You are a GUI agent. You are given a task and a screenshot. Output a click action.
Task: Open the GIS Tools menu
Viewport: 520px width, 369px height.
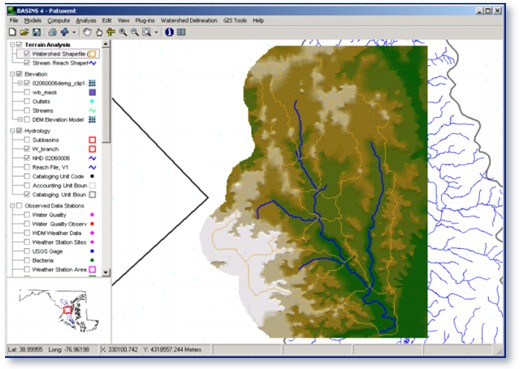[x=235, y=20]
